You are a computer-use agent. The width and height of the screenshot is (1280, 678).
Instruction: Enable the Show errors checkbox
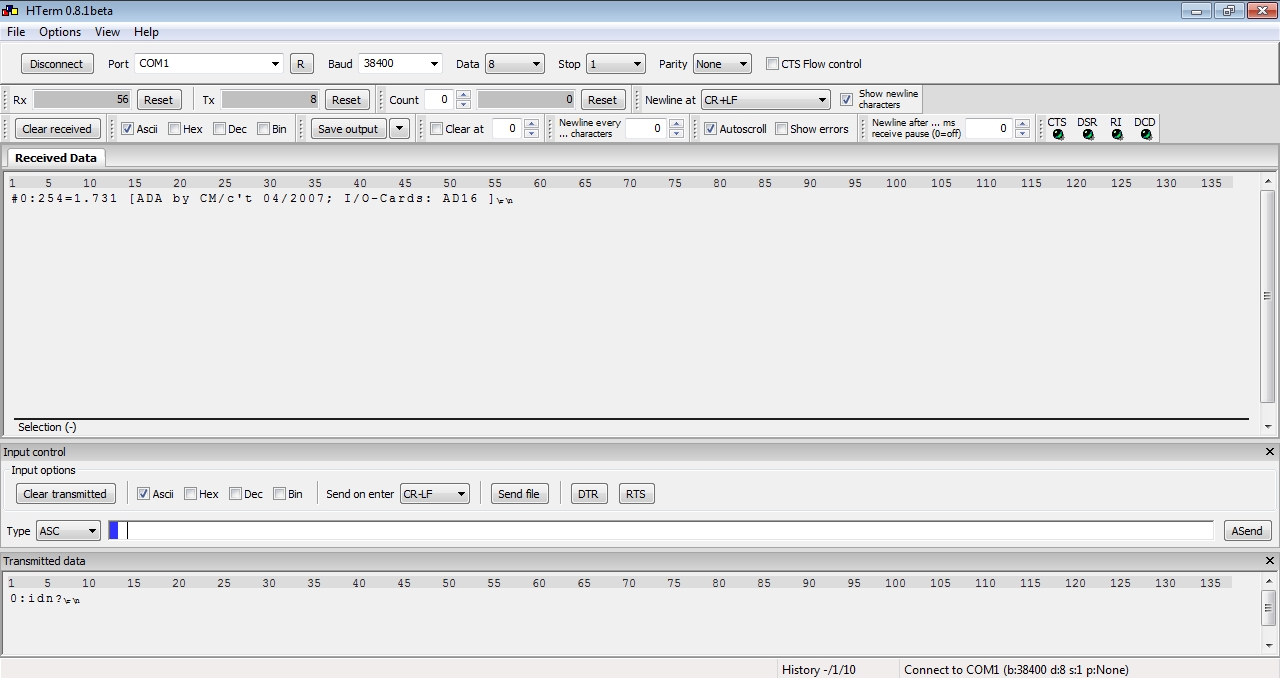(x=782, y=129)
